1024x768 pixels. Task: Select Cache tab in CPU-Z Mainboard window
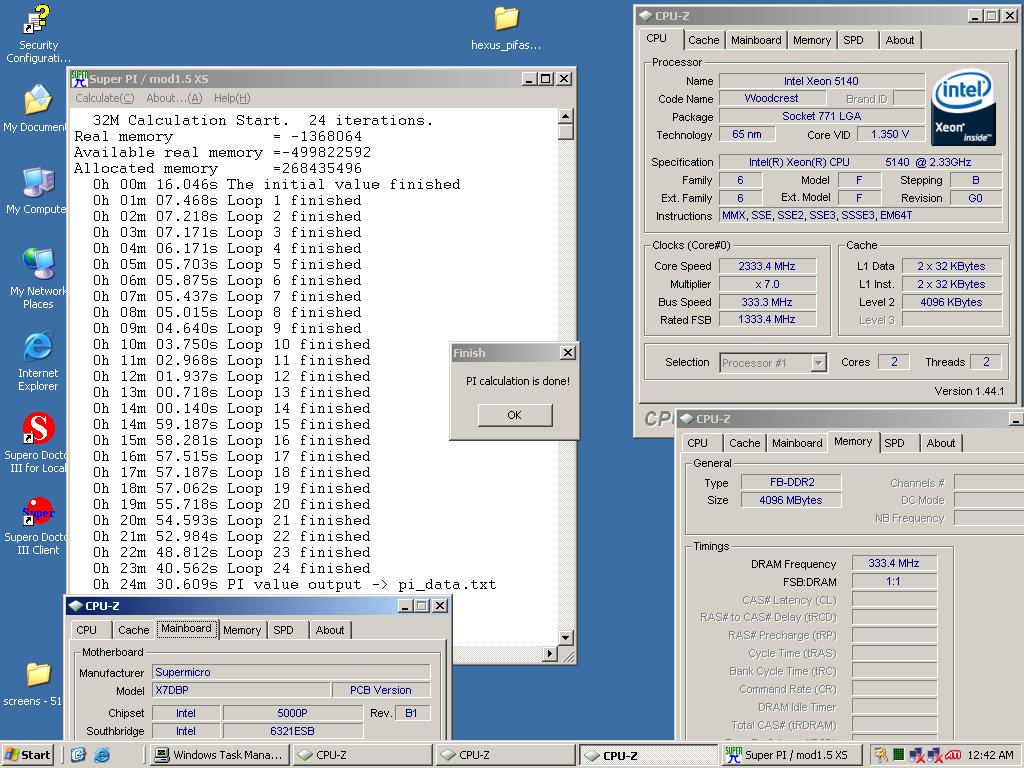pyautogui.click(x=133, y=630)
